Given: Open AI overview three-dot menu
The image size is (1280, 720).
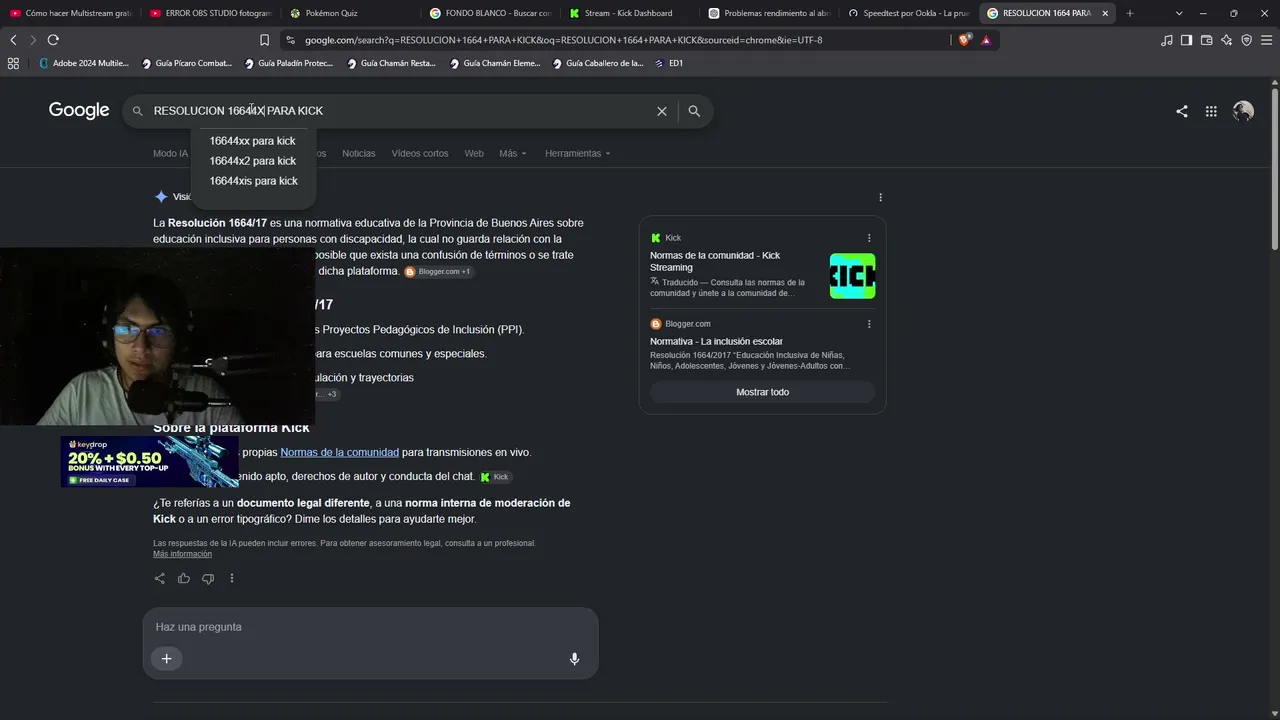Looking at the screenshot, I should (880, 197).
